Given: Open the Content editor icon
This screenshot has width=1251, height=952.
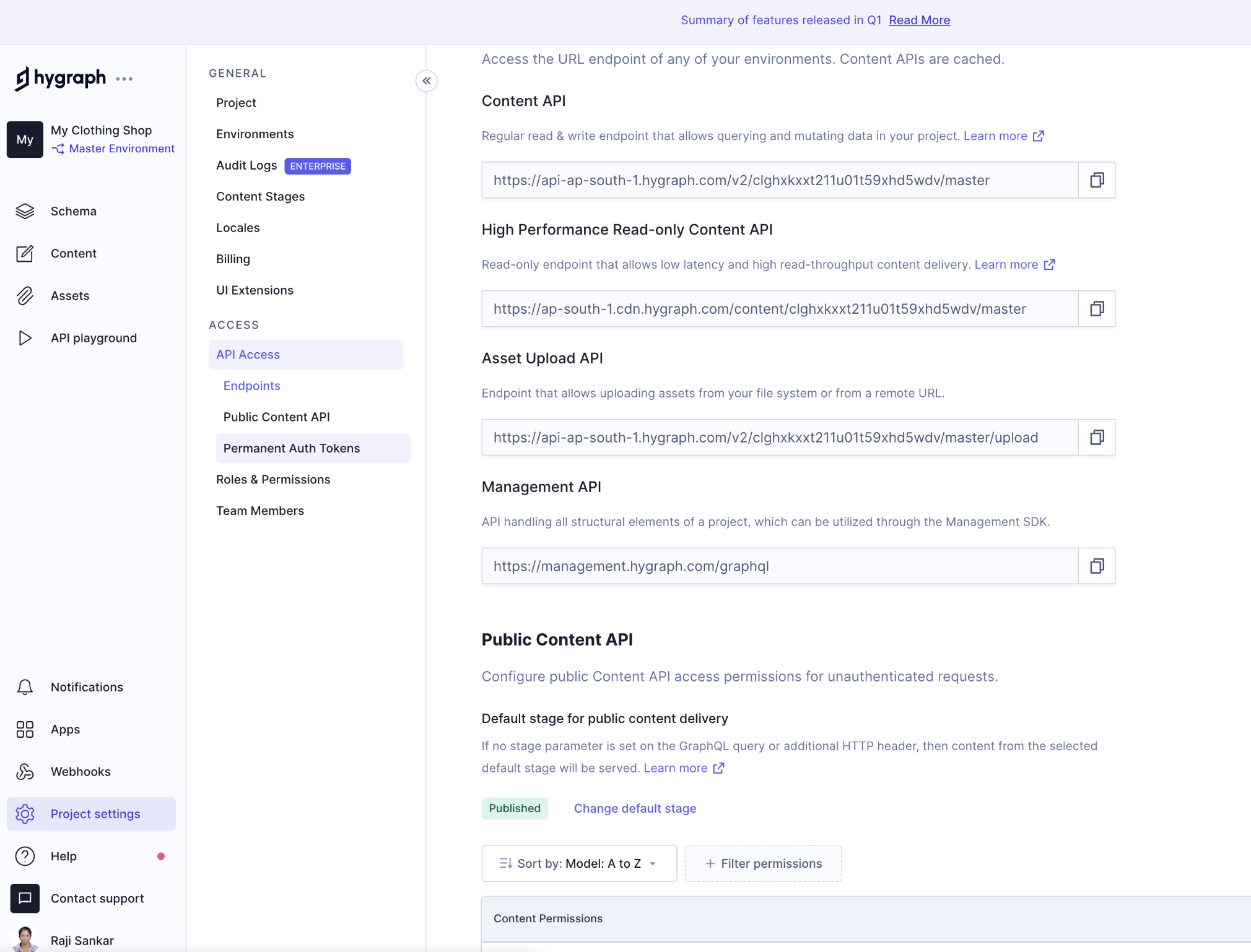Looking at the screenshot, I should click(25, 253).
